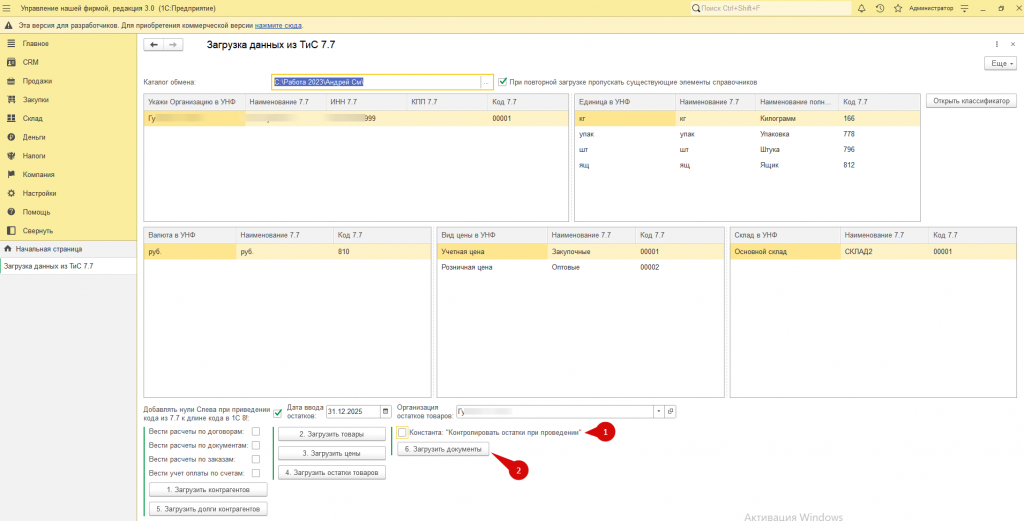The image size is (1024, 521).
Task: Click the Поиск search field
Action: (x=771, y=8)
